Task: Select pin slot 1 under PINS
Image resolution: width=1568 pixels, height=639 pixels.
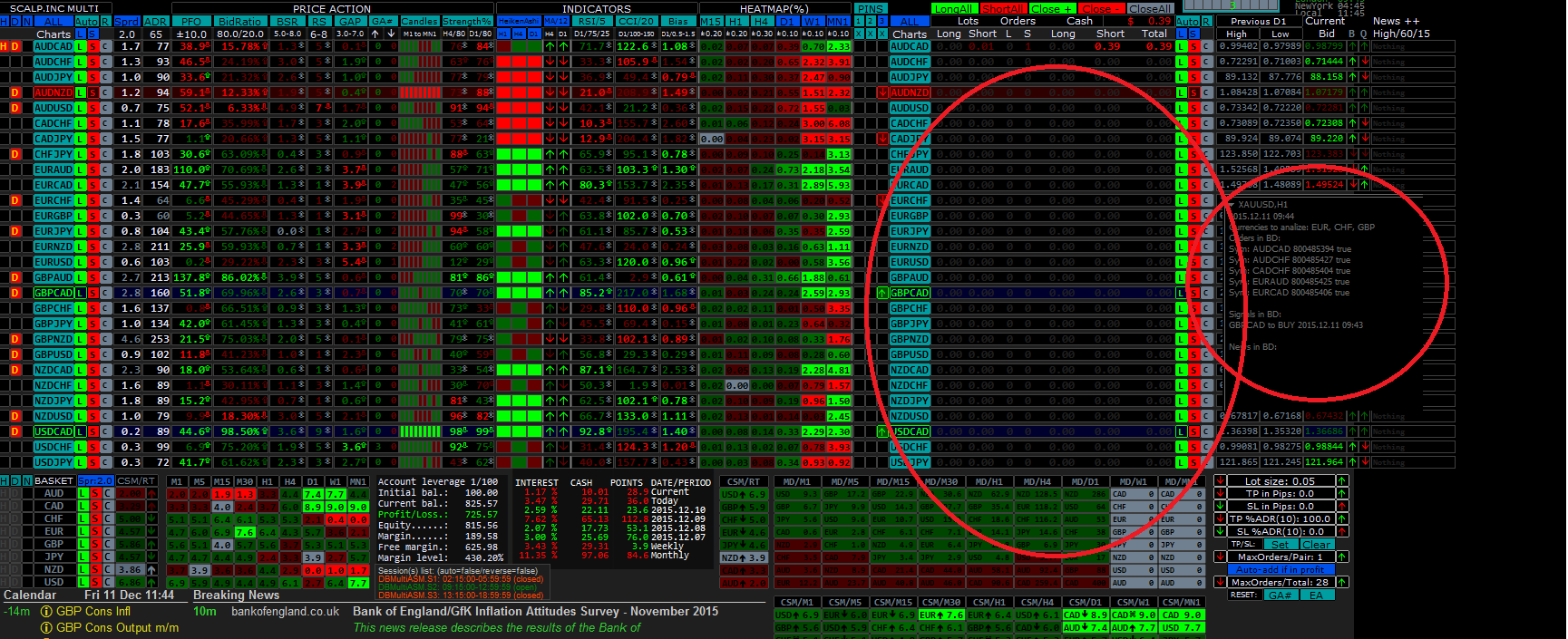Action: pos(859,21)
